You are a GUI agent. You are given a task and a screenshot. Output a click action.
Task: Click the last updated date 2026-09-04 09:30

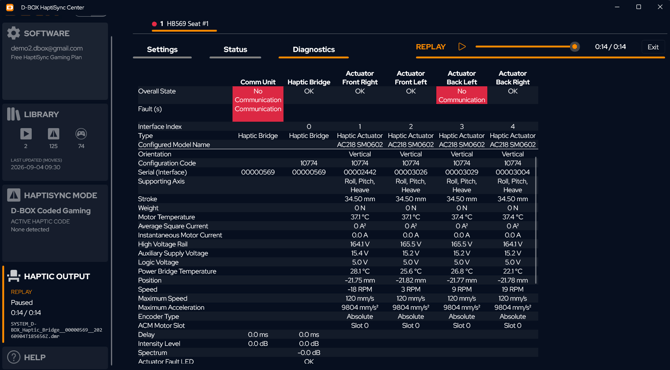tap(35, 167)
